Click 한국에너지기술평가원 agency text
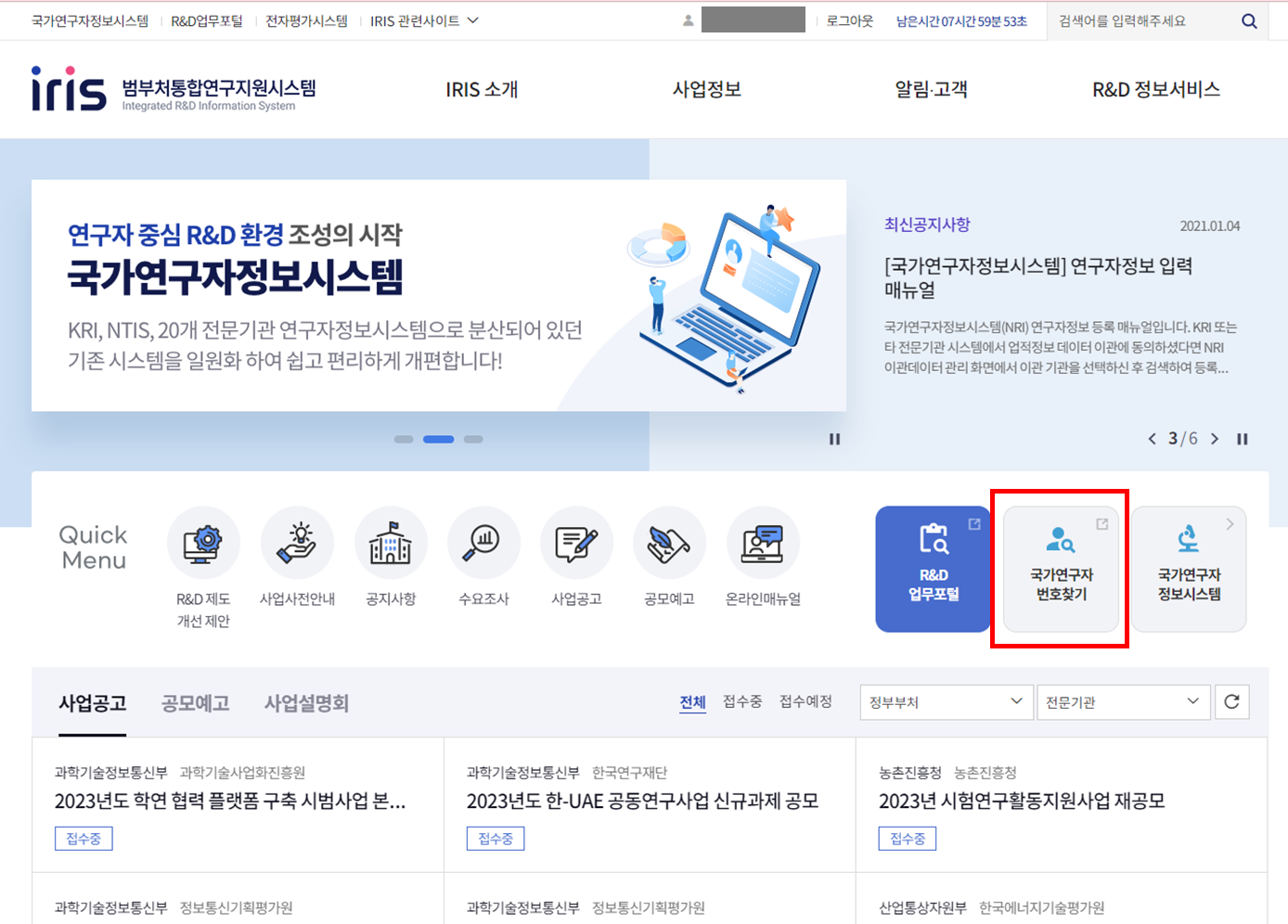This screenshot has width=1288, height=924. click(x=1042, y=907)
